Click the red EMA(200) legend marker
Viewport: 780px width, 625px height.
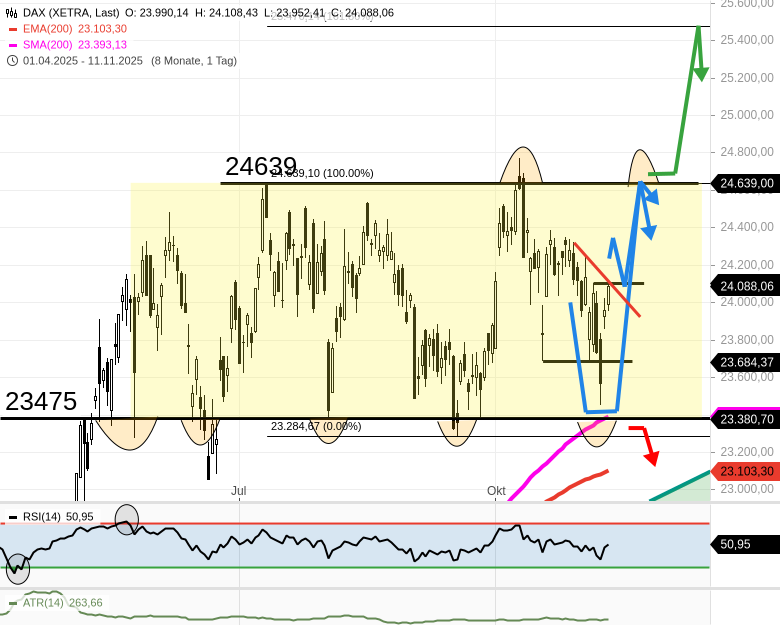[12, 29]
